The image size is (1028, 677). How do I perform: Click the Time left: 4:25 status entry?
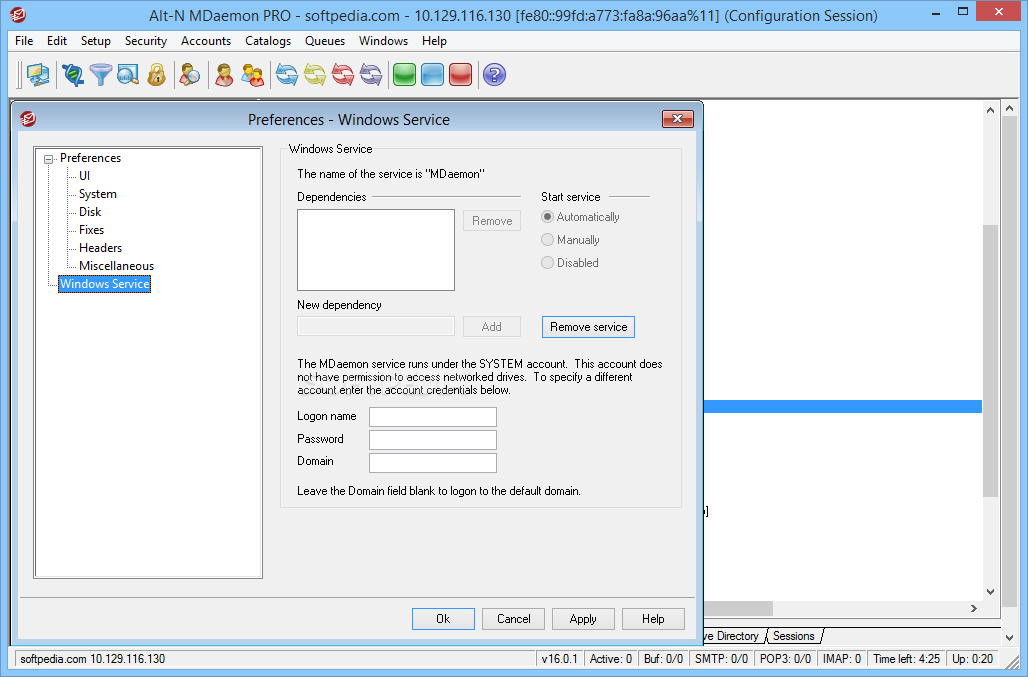(906, 659)
